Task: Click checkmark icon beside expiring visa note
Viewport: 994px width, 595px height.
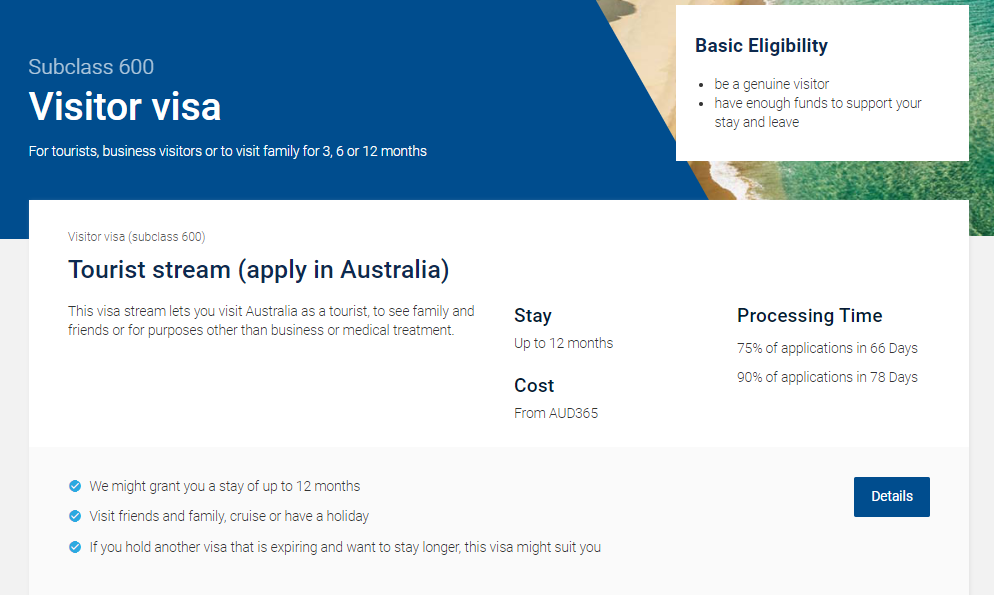Action: point(75,547)
